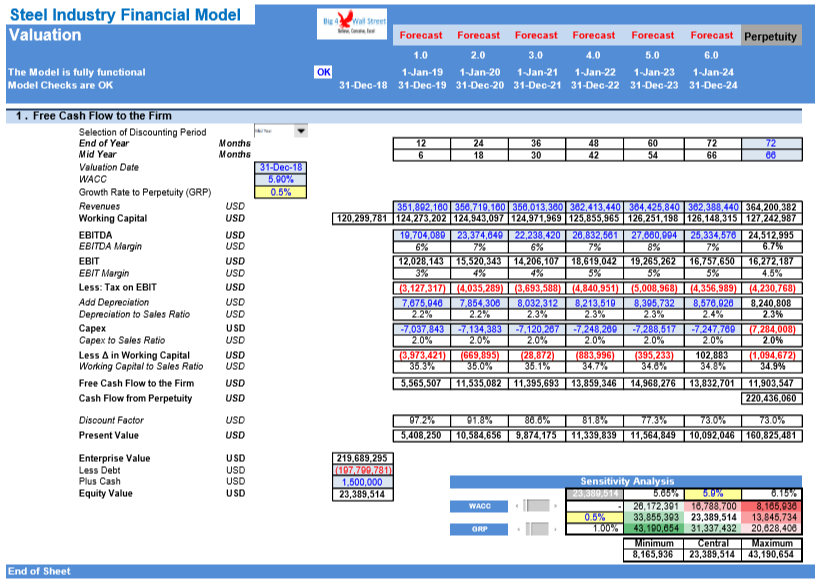Select the Central summary header cell

point(713,544)
